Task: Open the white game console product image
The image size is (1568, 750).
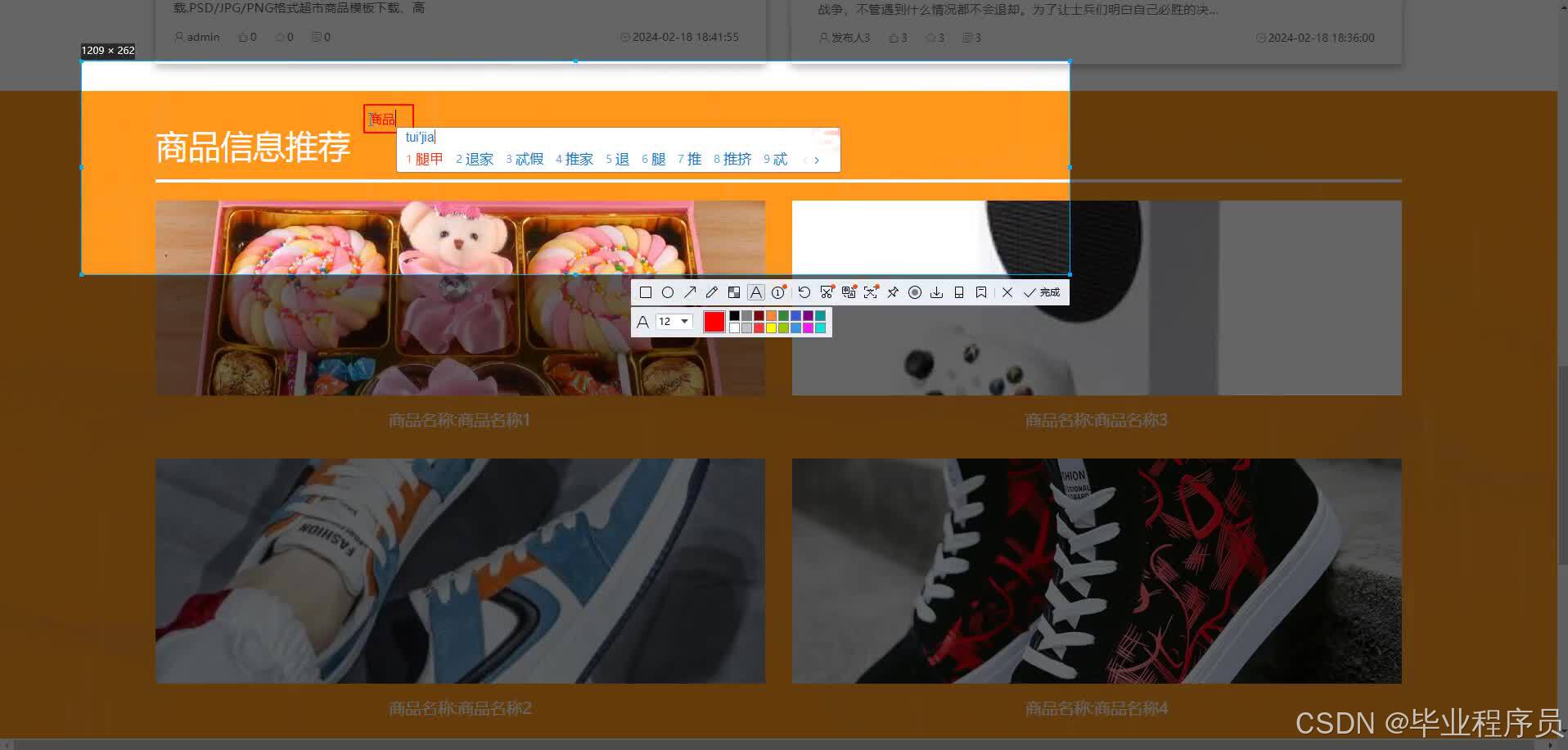Action: click(1097, 298)
